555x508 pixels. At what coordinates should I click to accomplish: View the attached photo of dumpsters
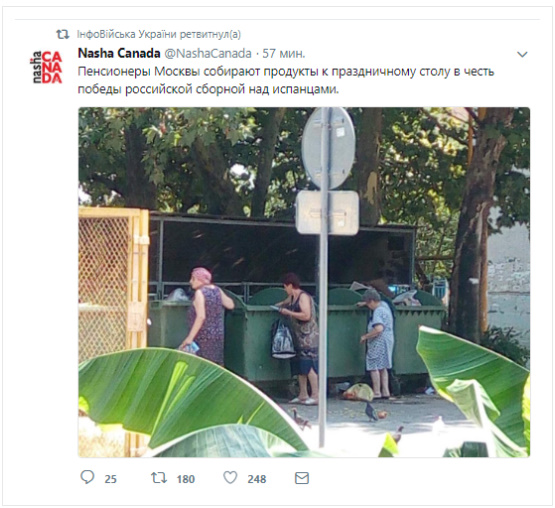304,282
